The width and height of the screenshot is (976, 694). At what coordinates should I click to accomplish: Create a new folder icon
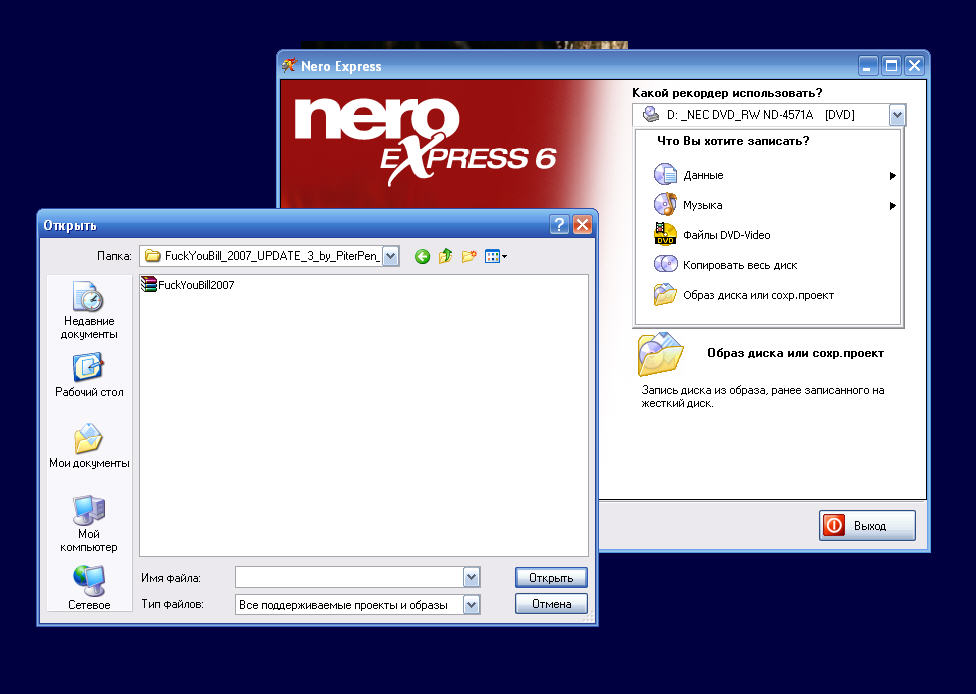click(469, 256)
